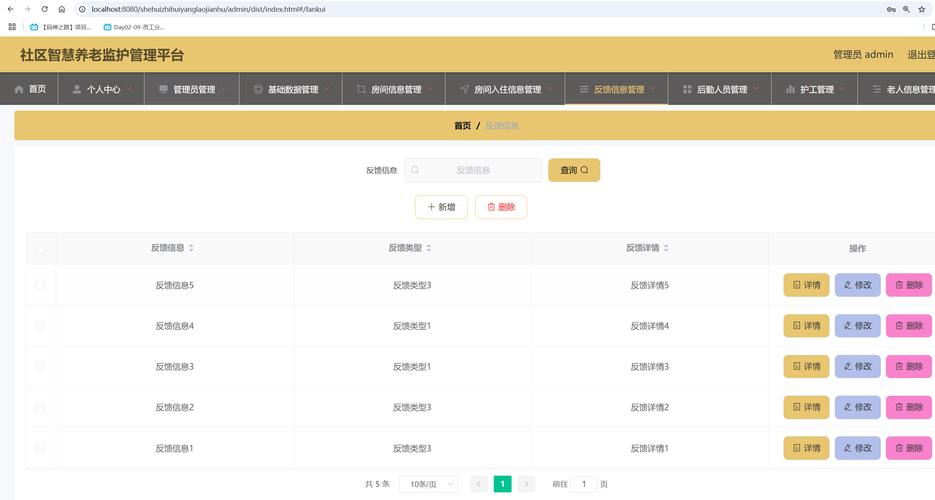Click 修改 for 反馈信息5 row

pyautogui.click(x=857, y=285)
